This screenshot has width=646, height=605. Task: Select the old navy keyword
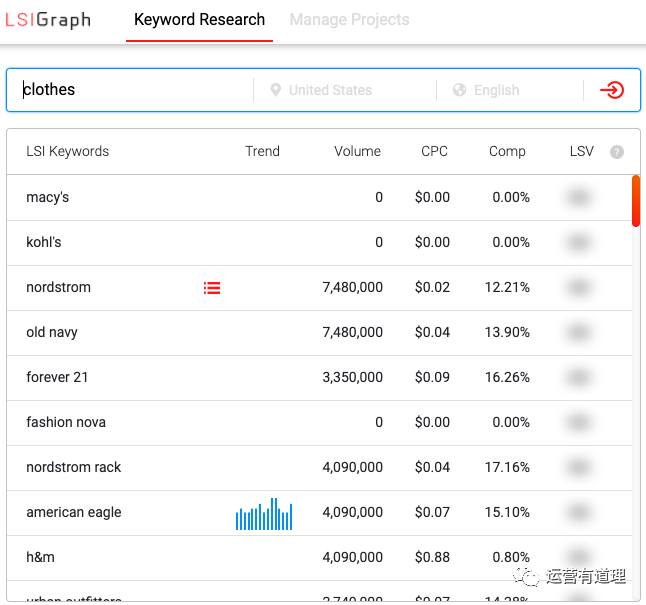[52, 332]
